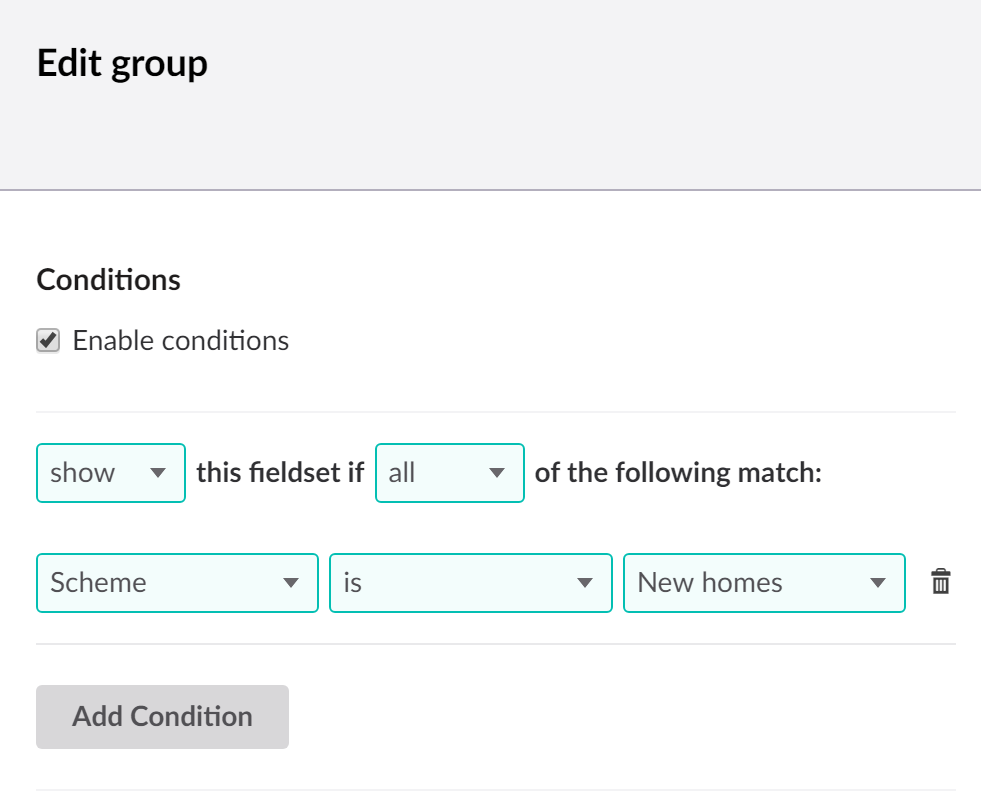Viewport: 981px width, 807px height.
Task: Click the show dropdown's arrow indicator
Action: point(158,473)
